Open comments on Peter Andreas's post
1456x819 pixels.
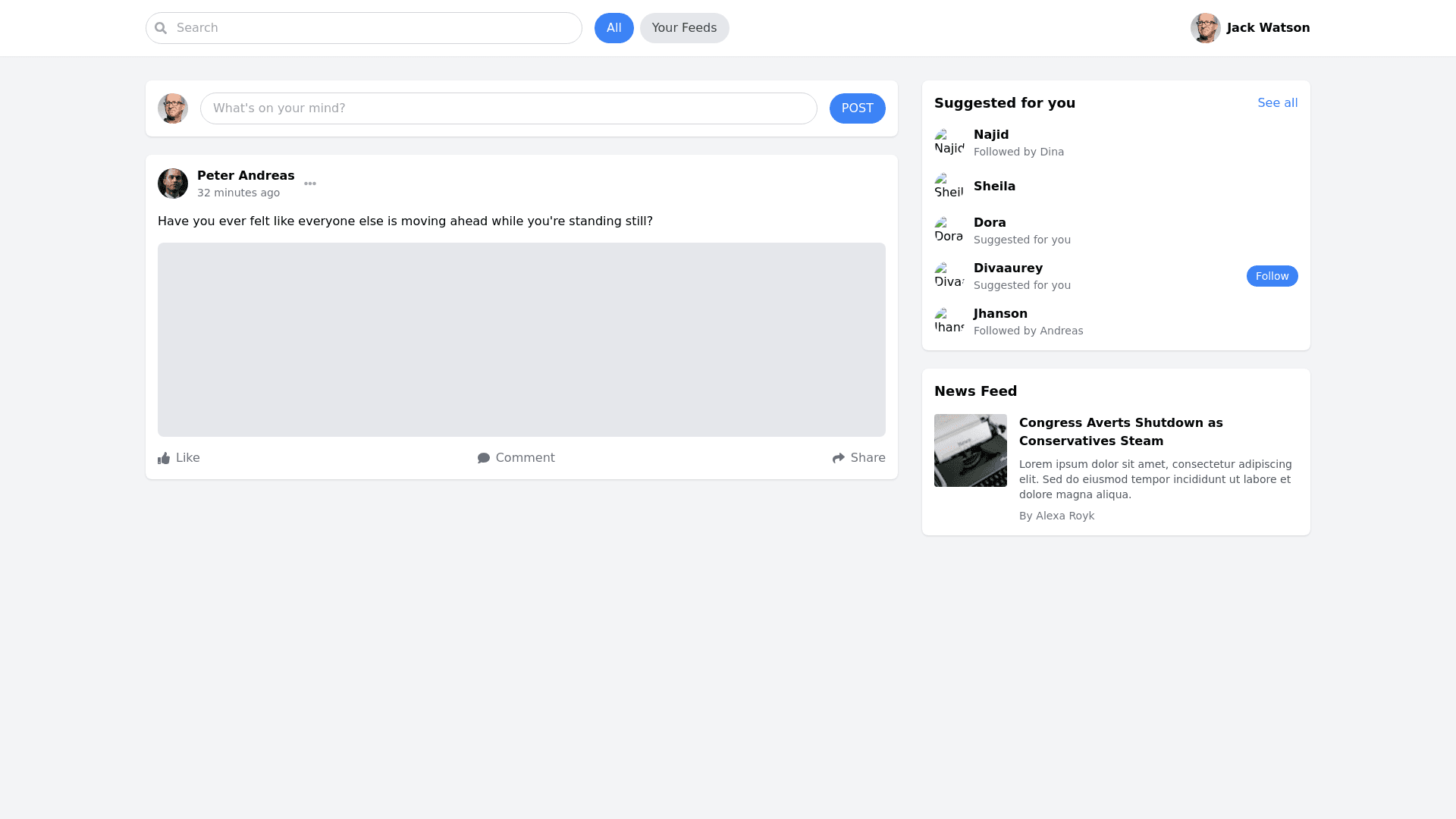pos(516,458)
